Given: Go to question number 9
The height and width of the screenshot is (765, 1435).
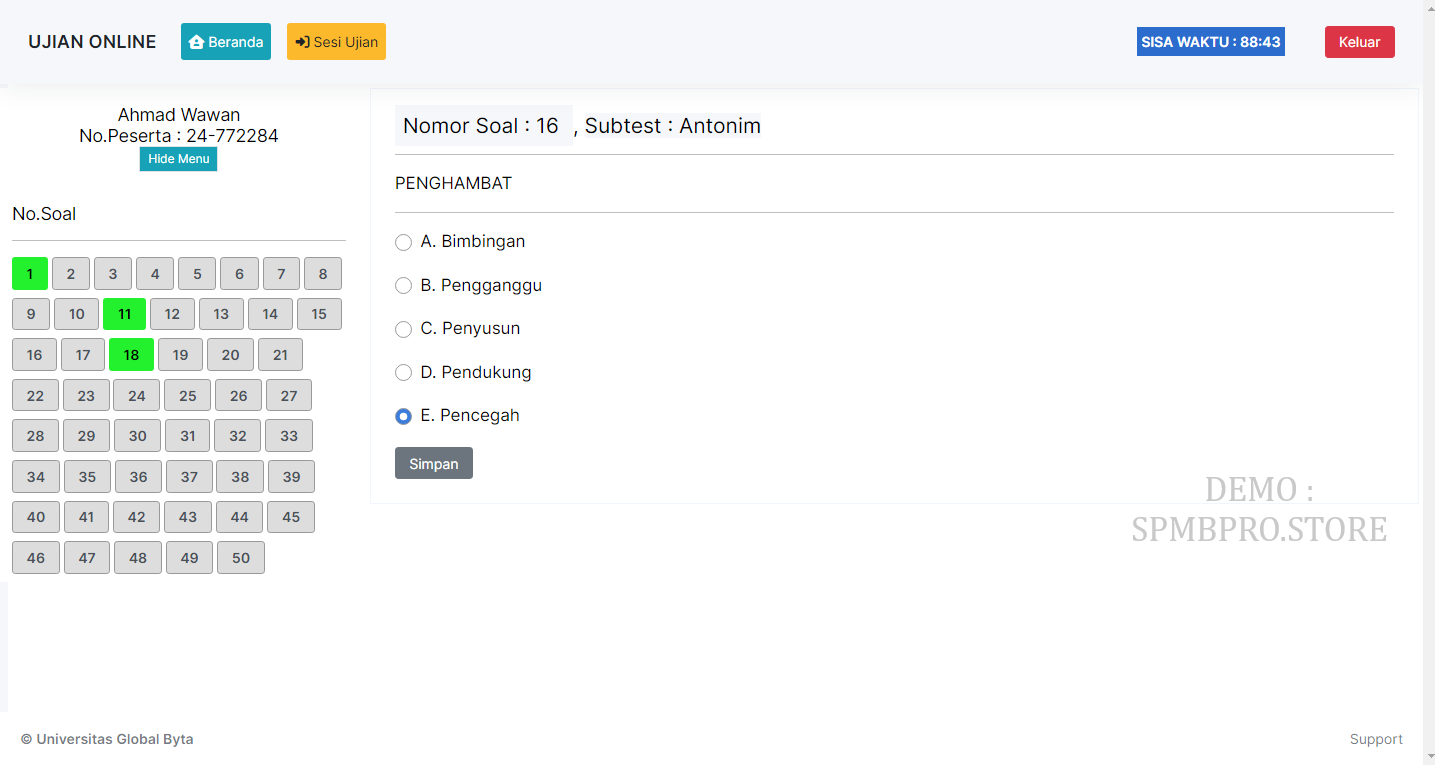Looking at the screenshot, I should click(31, 314).
